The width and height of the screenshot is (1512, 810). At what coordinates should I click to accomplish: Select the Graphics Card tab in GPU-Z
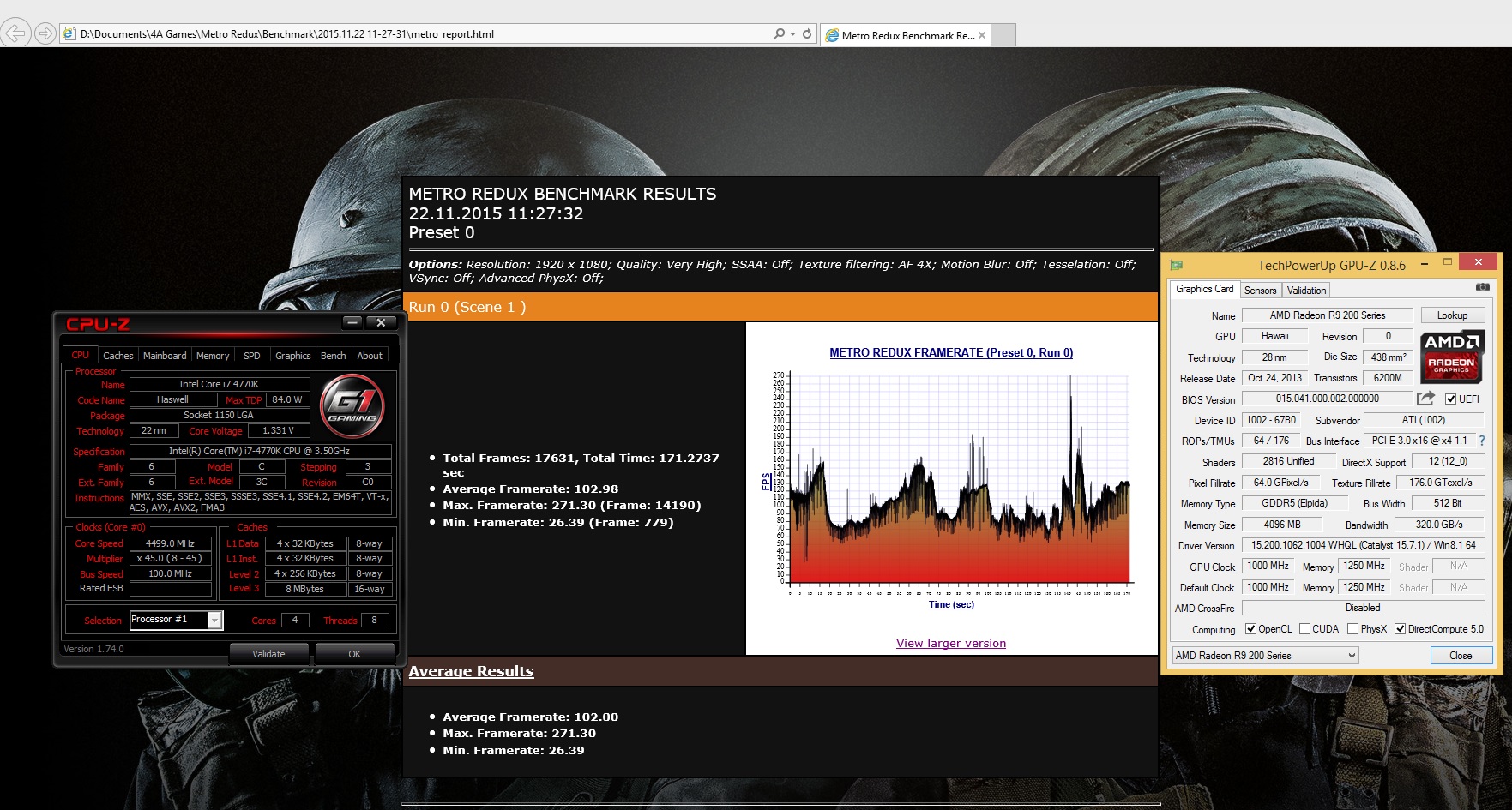click(x=1205, y=289)
